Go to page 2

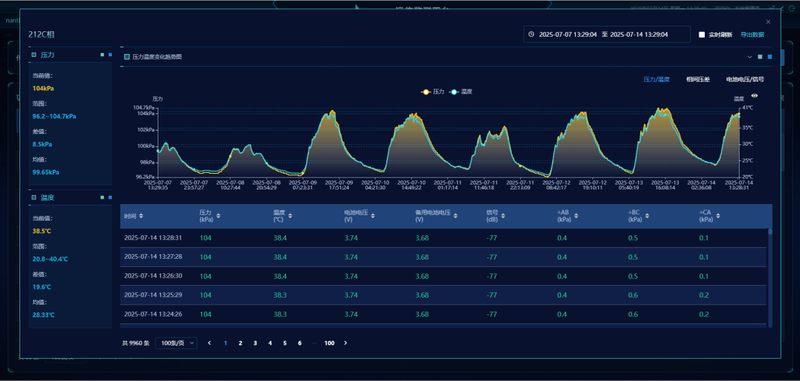pyautogui.click(x=240, y=343)
